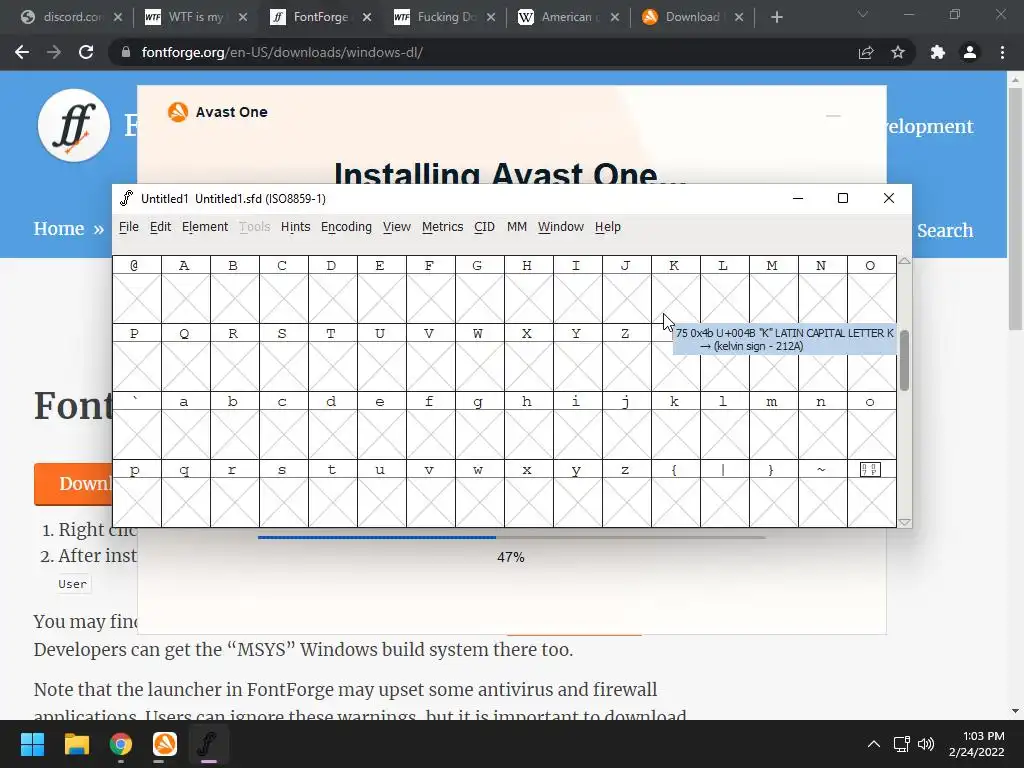Share this page via address bar icon

pyautogui.click(x=866, y=52)
